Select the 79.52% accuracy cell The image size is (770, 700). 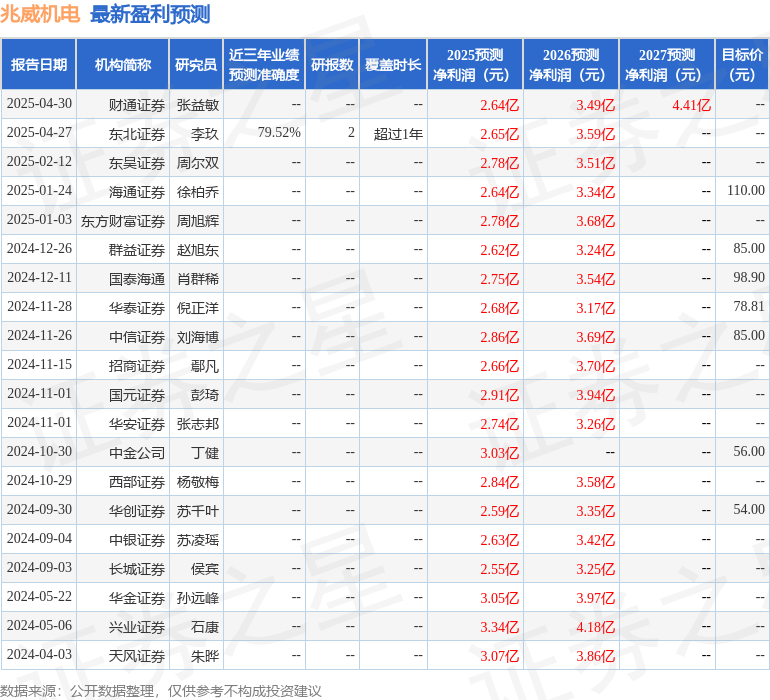[x=279, y=133]
